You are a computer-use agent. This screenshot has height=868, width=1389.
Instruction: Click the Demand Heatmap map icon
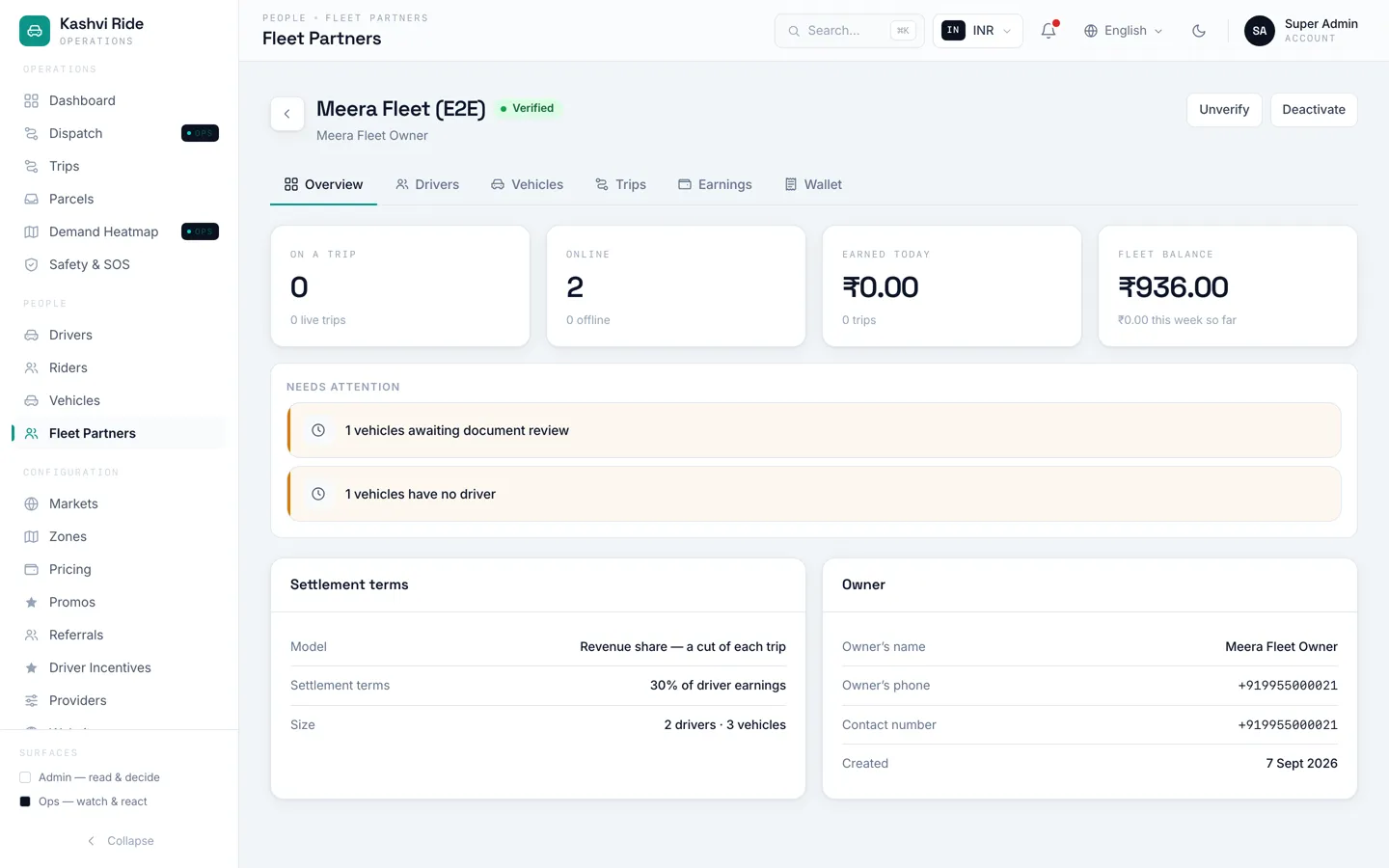(32, 231)
